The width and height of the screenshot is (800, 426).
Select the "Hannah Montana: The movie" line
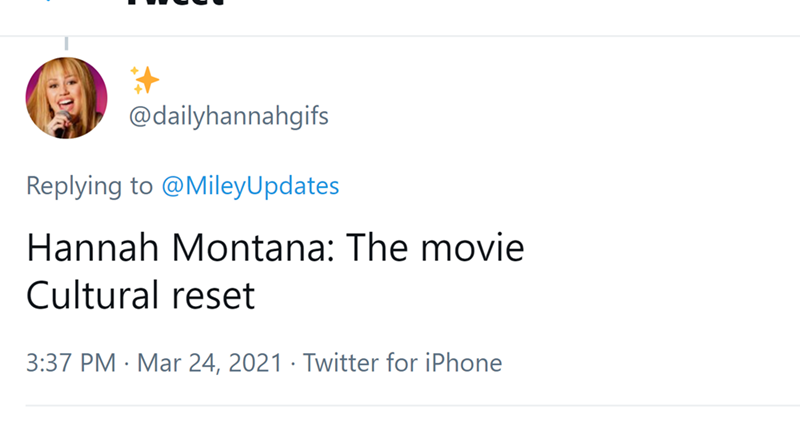click(x=275, y=248)
